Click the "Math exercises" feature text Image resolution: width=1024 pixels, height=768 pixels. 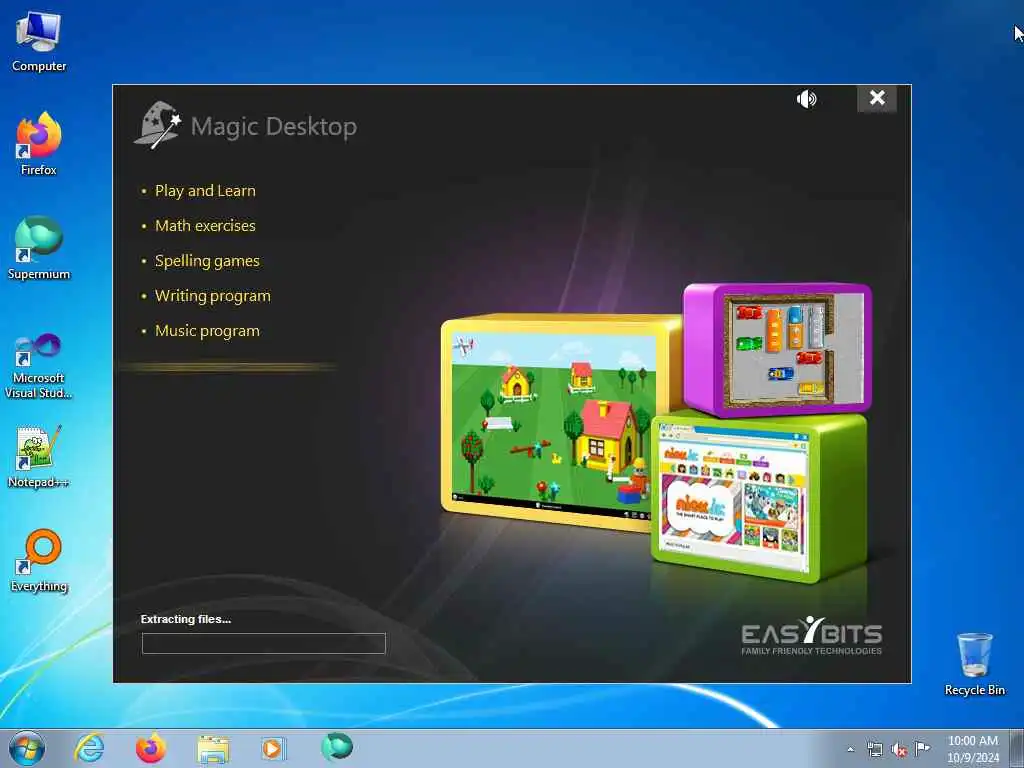pyautogui.click(x=205, y=225)
